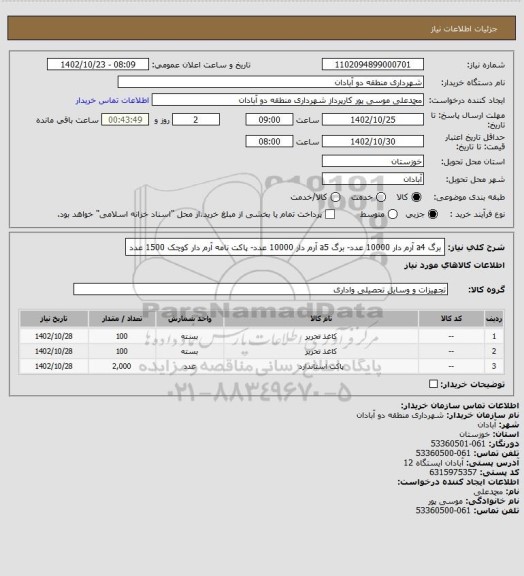Click row 3 unit عدد
The height and width of the screenshot is (576, 524).
click(190, 367)
